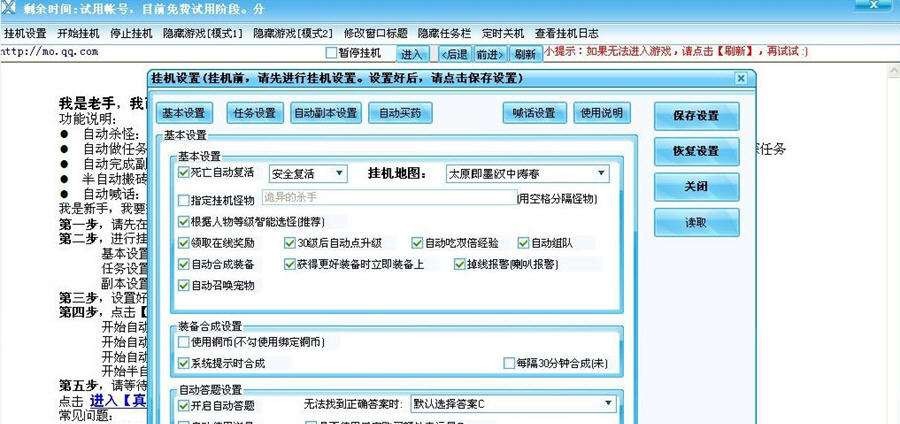Screen dimensions: 900x424
Task: Open 开始挂机 in the menu bar
Action: 78,33
